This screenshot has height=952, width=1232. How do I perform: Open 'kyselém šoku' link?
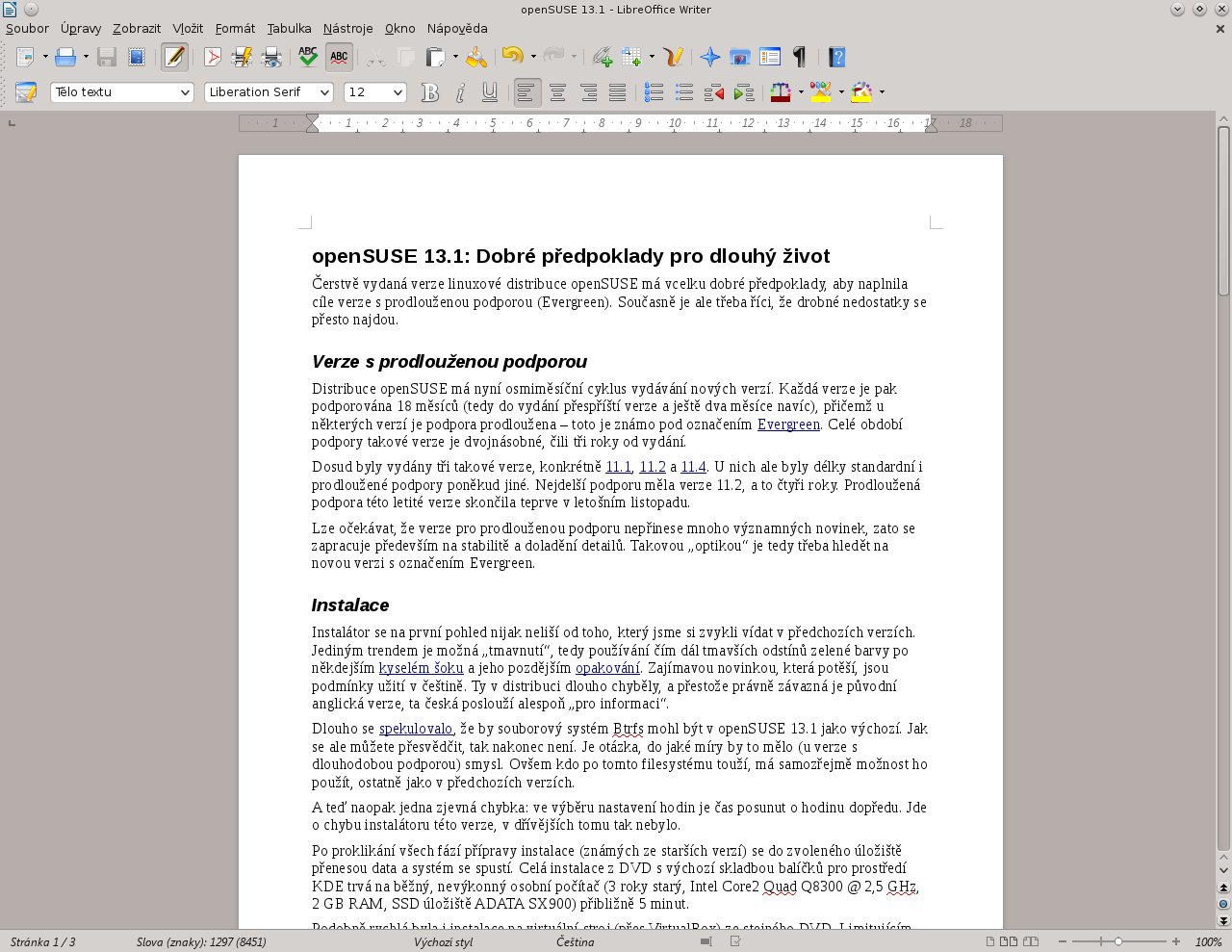coord(421,668)
